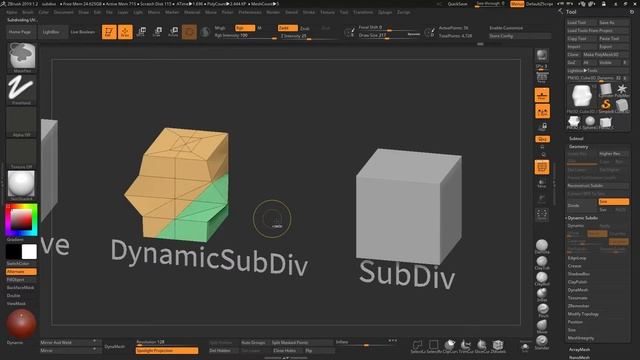Expand the Modify Topology subsection
640x360 pixels.
583,314
